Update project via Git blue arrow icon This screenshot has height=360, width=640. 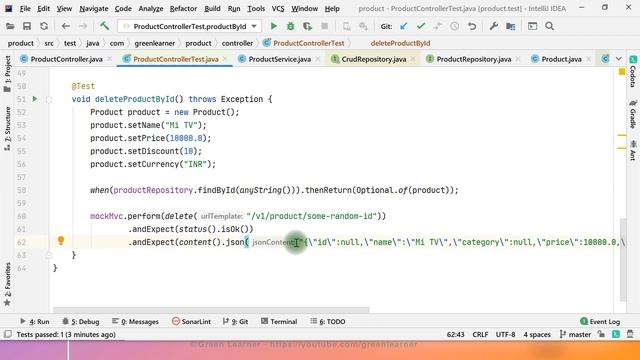pyautogui.click(x=404, y=27)
